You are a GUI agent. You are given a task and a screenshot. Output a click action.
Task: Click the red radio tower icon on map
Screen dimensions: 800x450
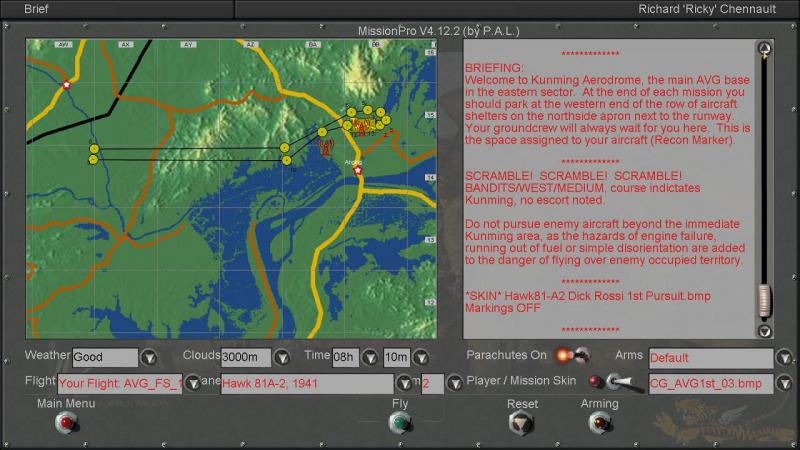coord(326,147)
